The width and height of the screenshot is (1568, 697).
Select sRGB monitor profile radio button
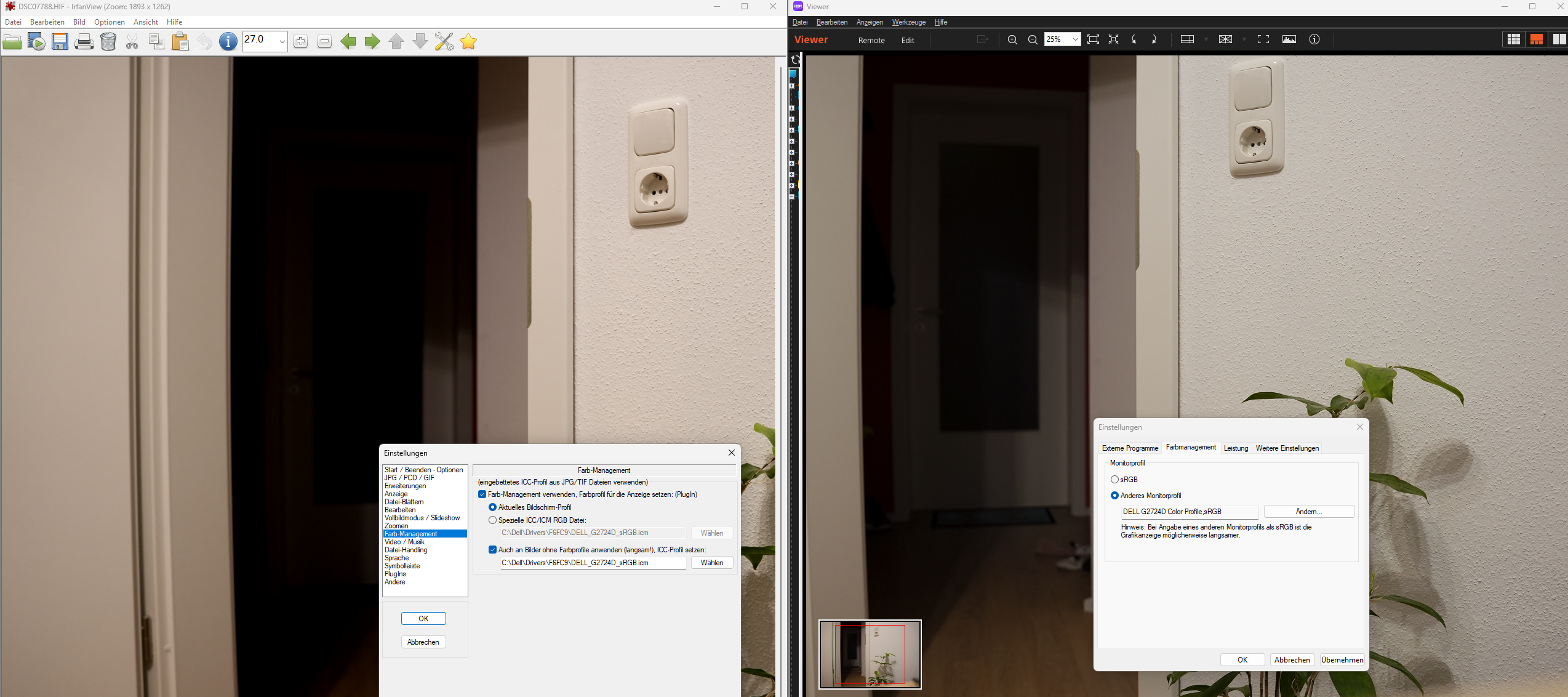pyautogui.click(x=1114, y=480)
